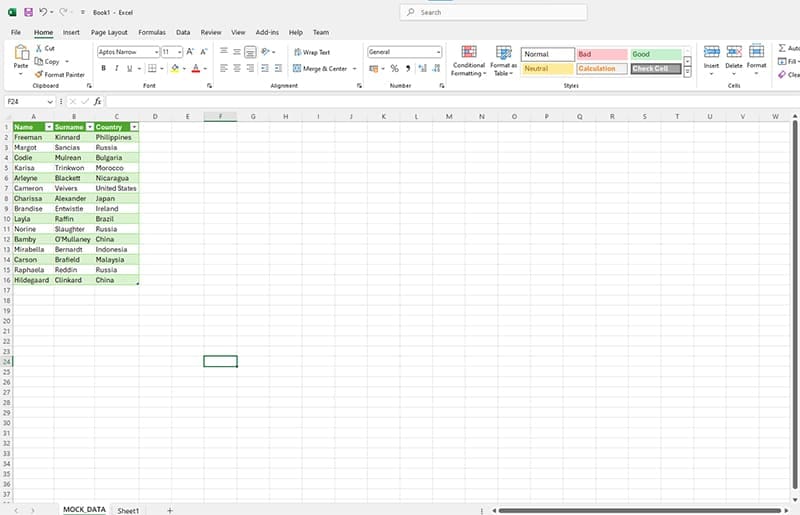The width and height of the screenshot is (800, 515).
Task: Open the Formulas ribbon tab
Action: tap(152, 32)
